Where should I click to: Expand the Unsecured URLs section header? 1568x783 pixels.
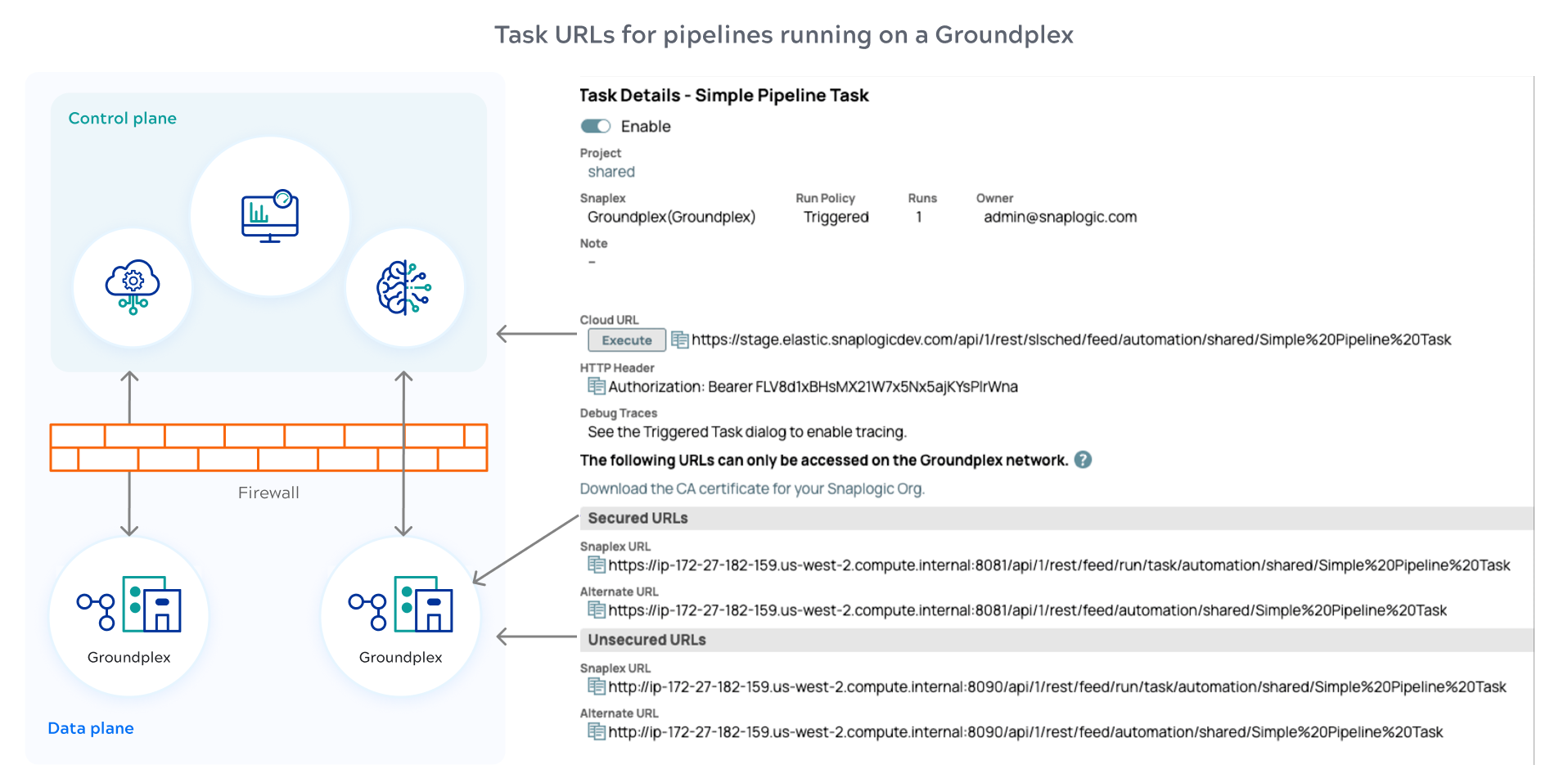point(646,639)
